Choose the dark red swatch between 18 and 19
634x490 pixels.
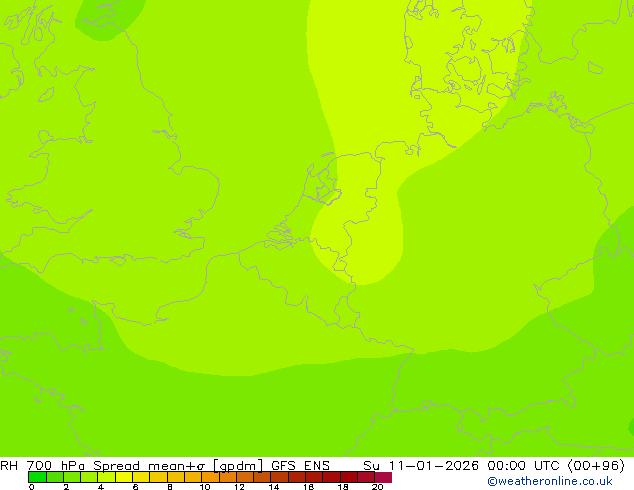(x=349, y=477)
